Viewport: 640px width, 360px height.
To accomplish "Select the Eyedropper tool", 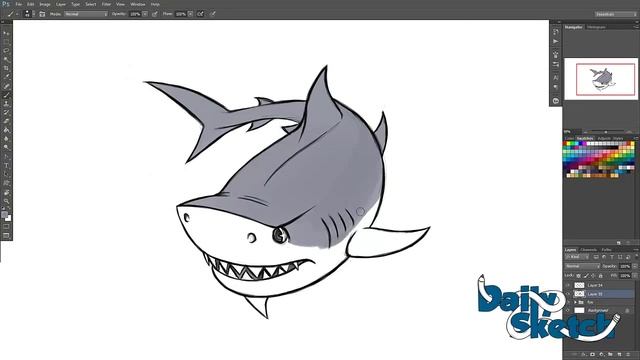I will 6,77.
